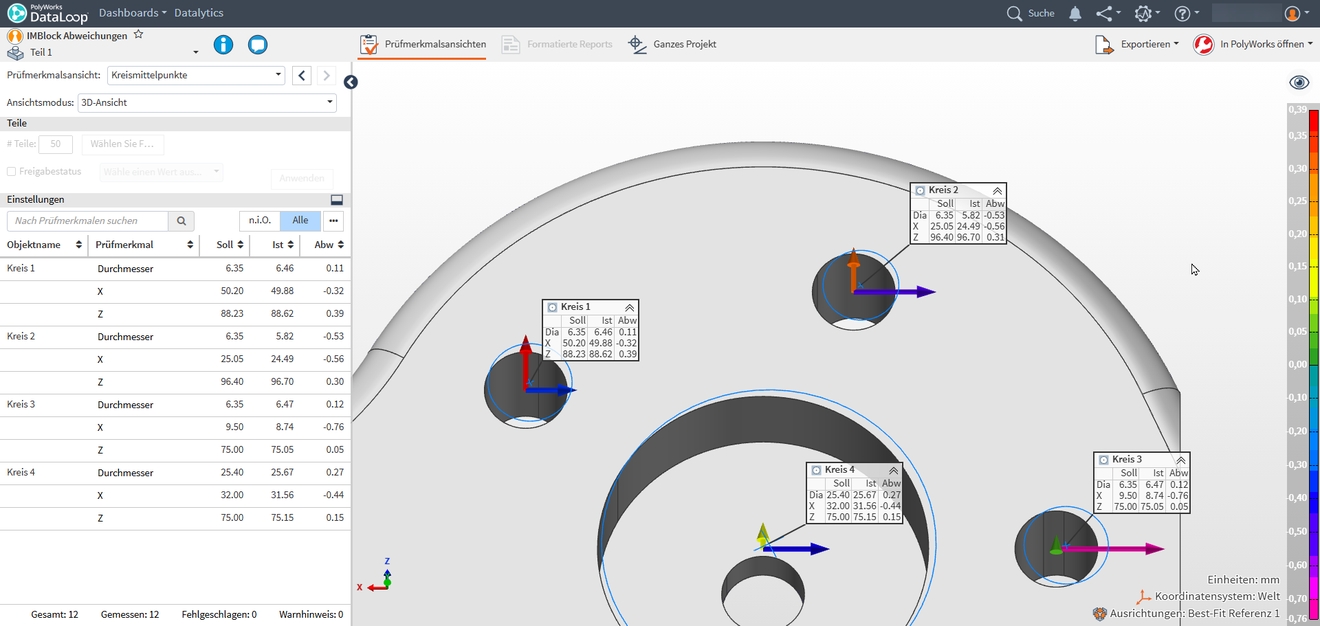The image size is (1320, 626).
Task: Switch to the Ganzes Projekt tab
Action: tap(672, 44)
